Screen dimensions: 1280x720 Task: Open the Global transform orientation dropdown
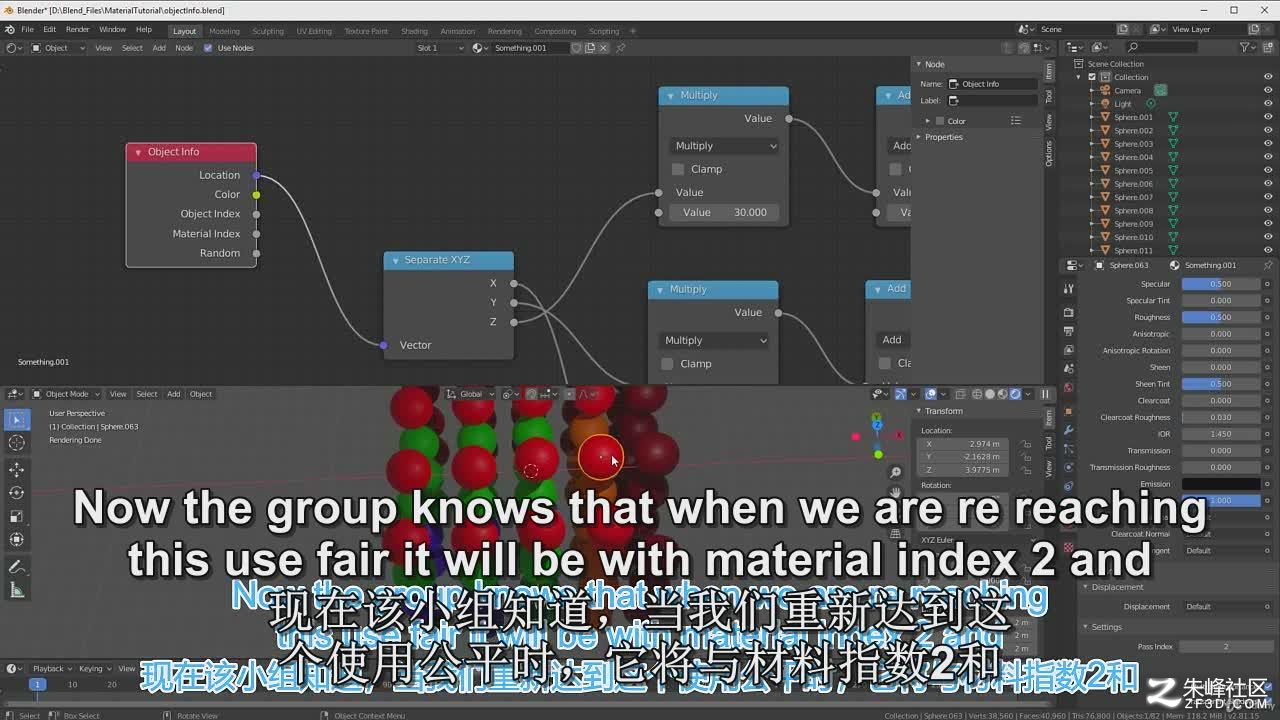click(471, 394)
